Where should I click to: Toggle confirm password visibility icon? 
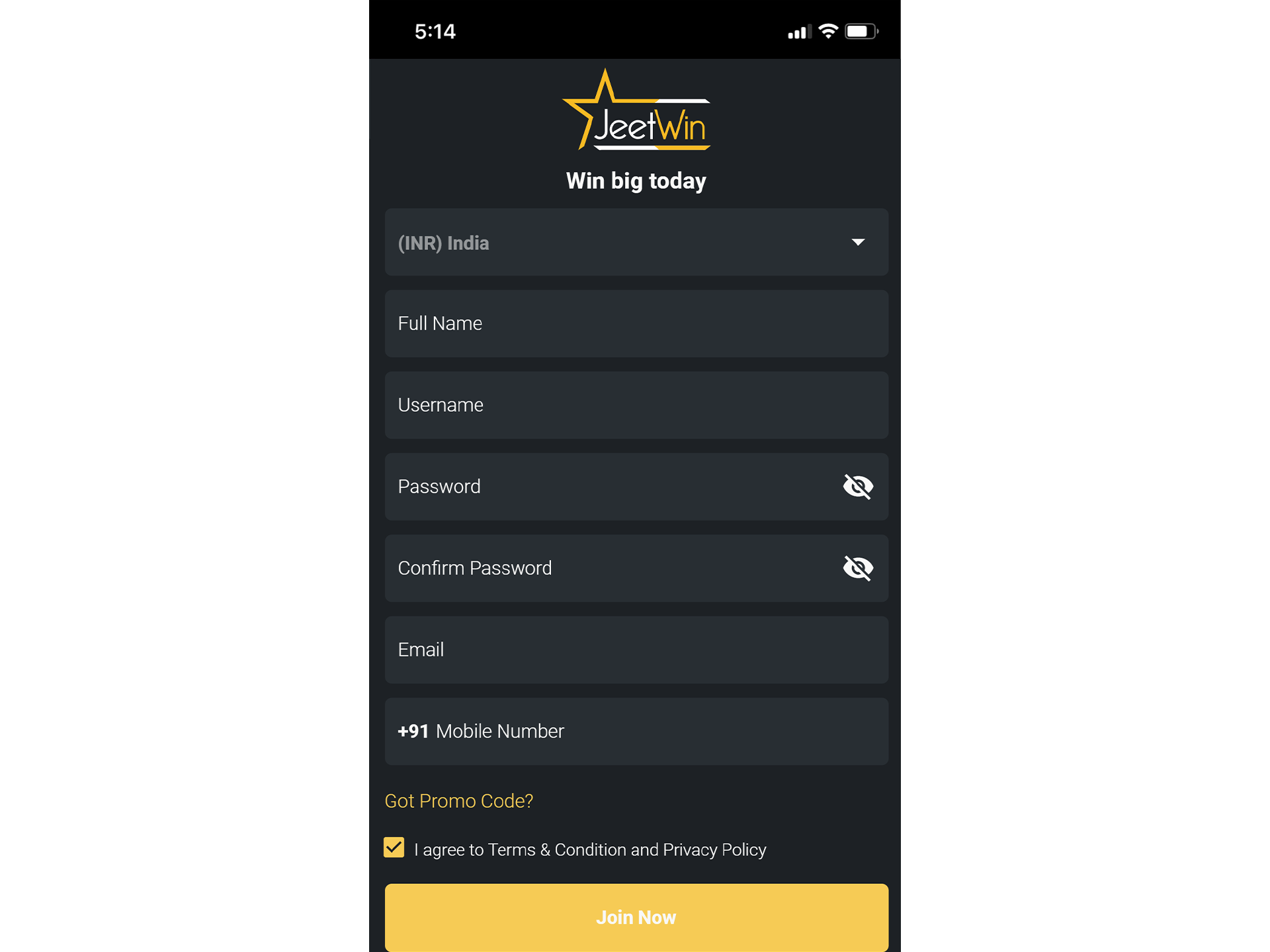click(x=857, y=568)
